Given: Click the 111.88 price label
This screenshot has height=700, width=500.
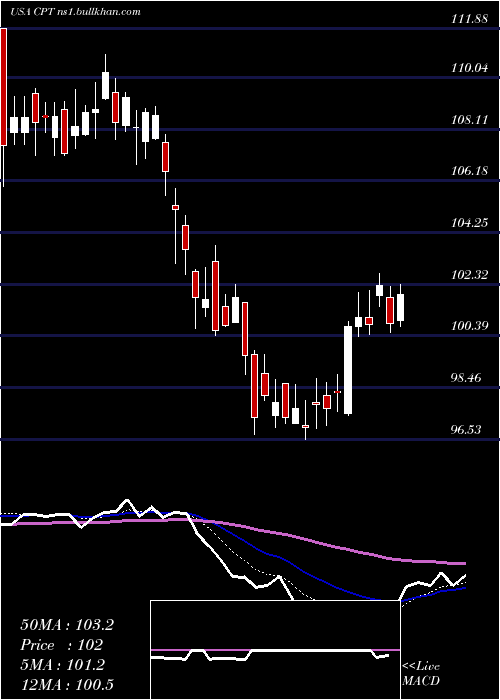Looking at the screenshot, I should (469, 17).
